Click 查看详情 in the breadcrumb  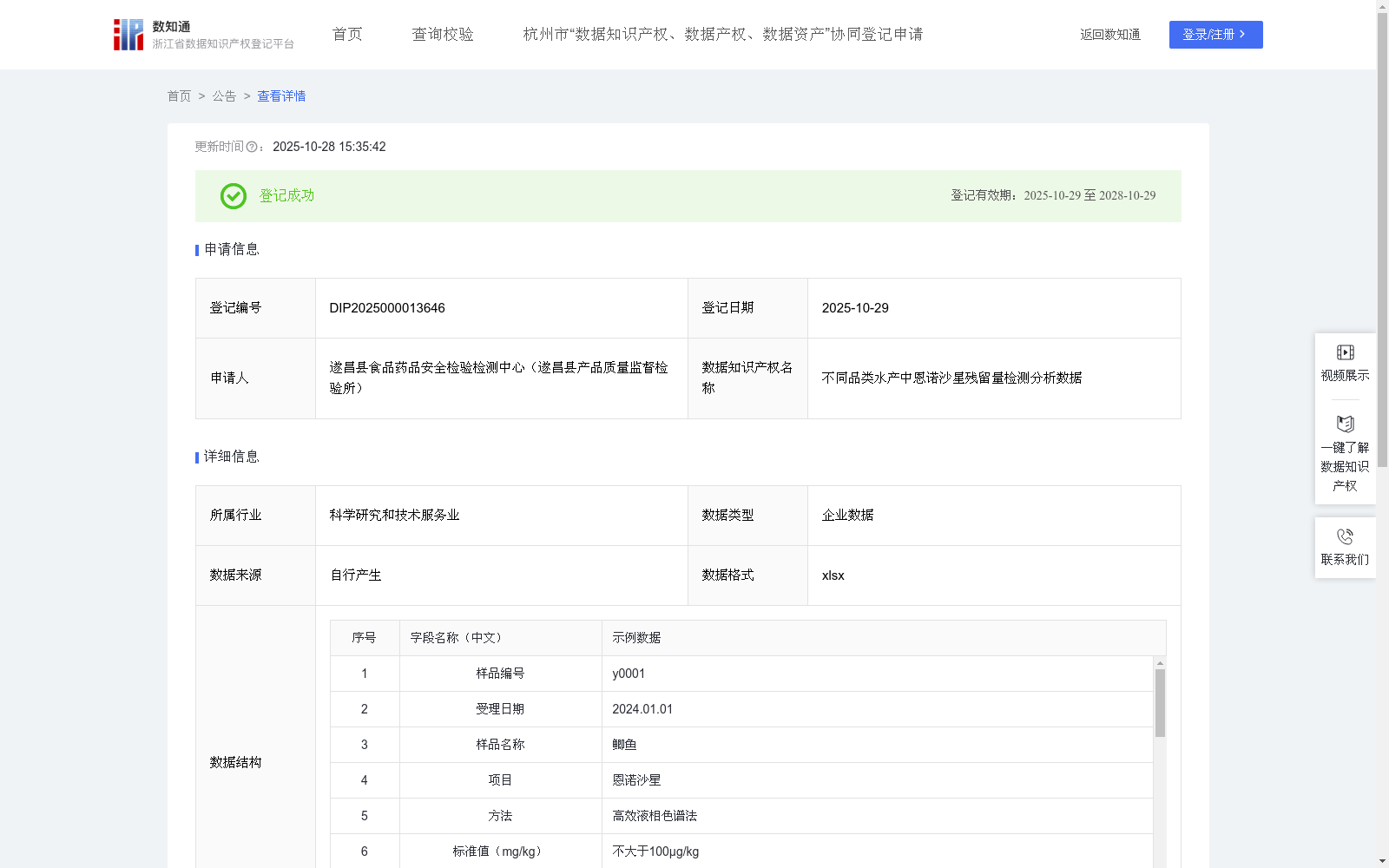click(x=281, y=96)
